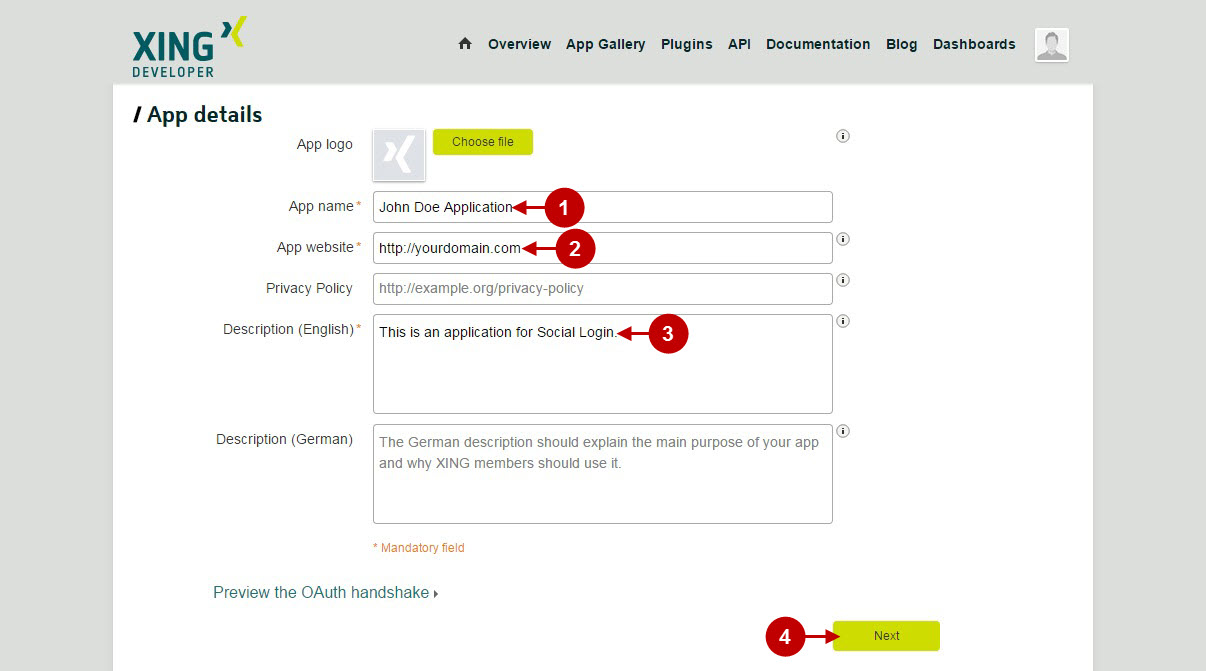This screenshot has height=671, width=1206.
Task: Open the Overview menu item
Action: tap(519, 44)
